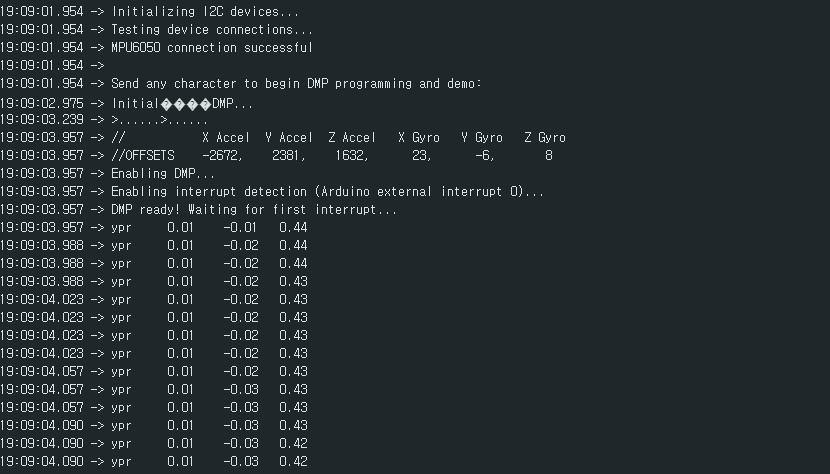Click "MPU6050 connection successful" text
Screen dimensions: 830x474
(x=211, y=48)
